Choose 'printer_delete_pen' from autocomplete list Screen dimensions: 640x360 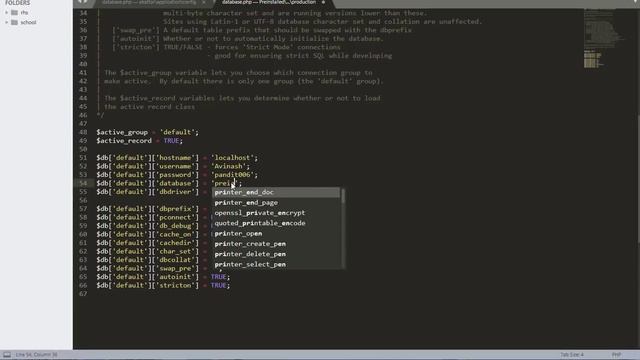pos(276,254)
